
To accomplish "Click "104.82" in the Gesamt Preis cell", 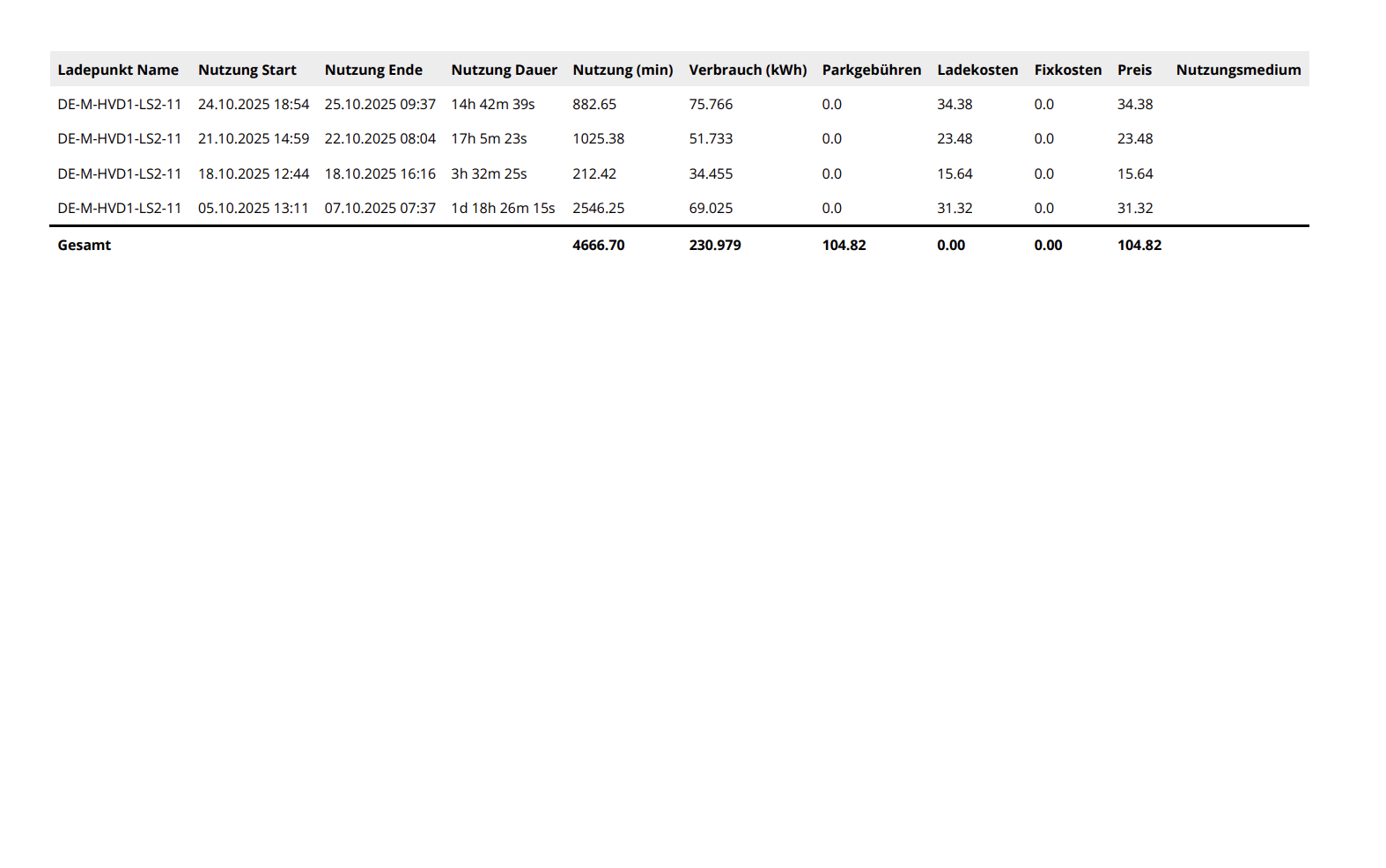I will click(1139, 245).
